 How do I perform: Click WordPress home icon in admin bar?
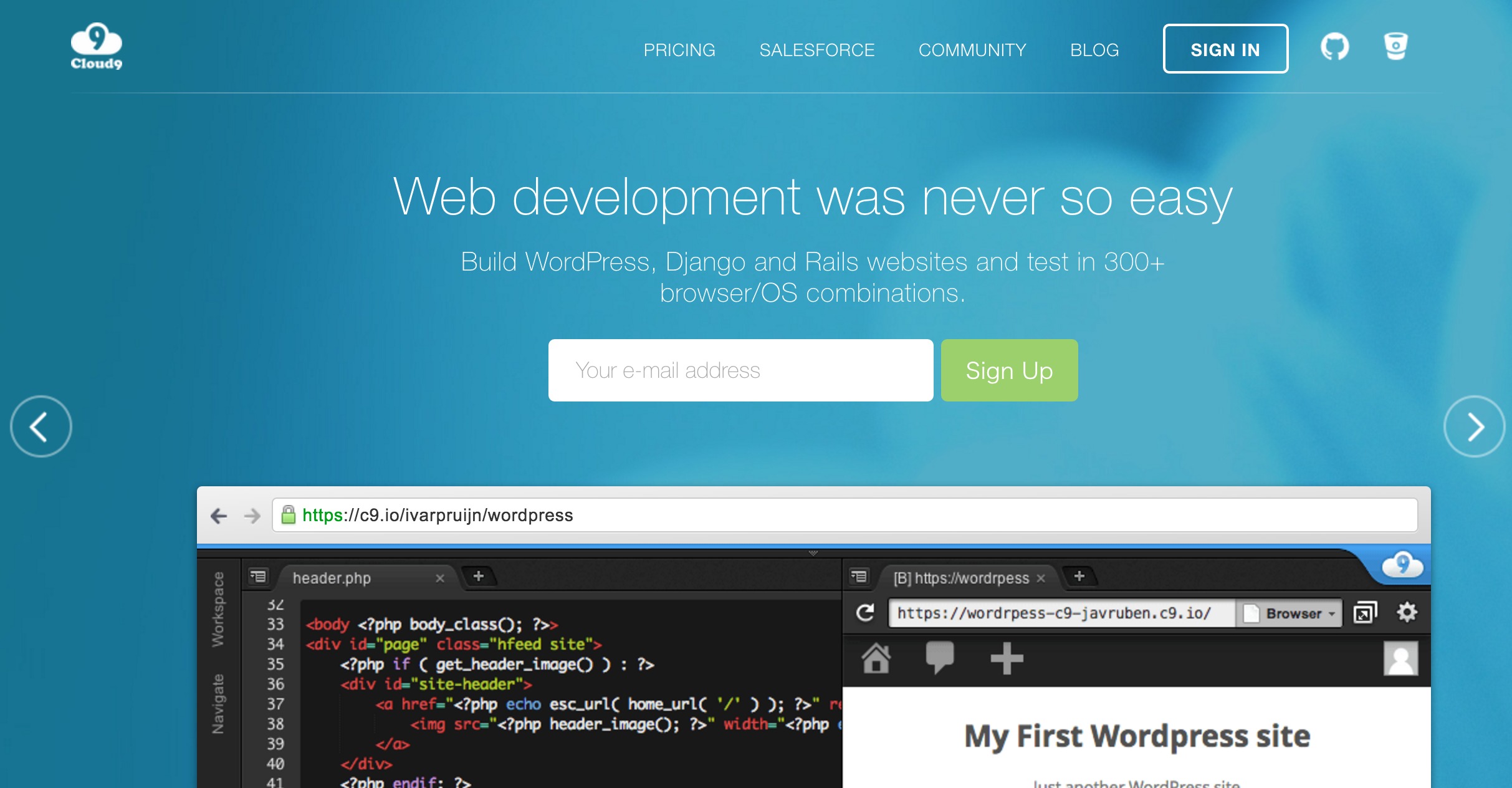tap(876, 658)
